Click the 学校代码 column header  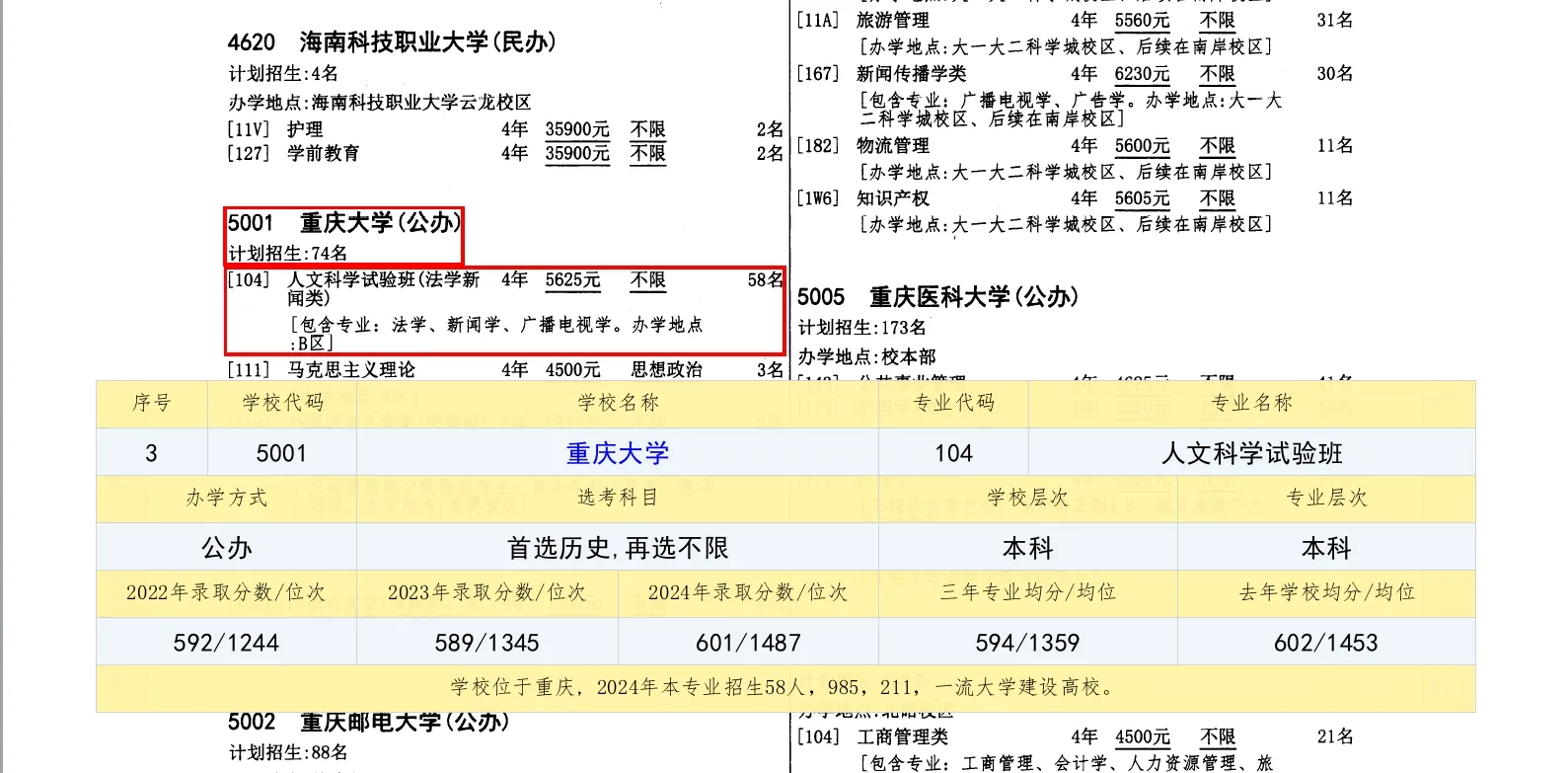click(282, 403)
